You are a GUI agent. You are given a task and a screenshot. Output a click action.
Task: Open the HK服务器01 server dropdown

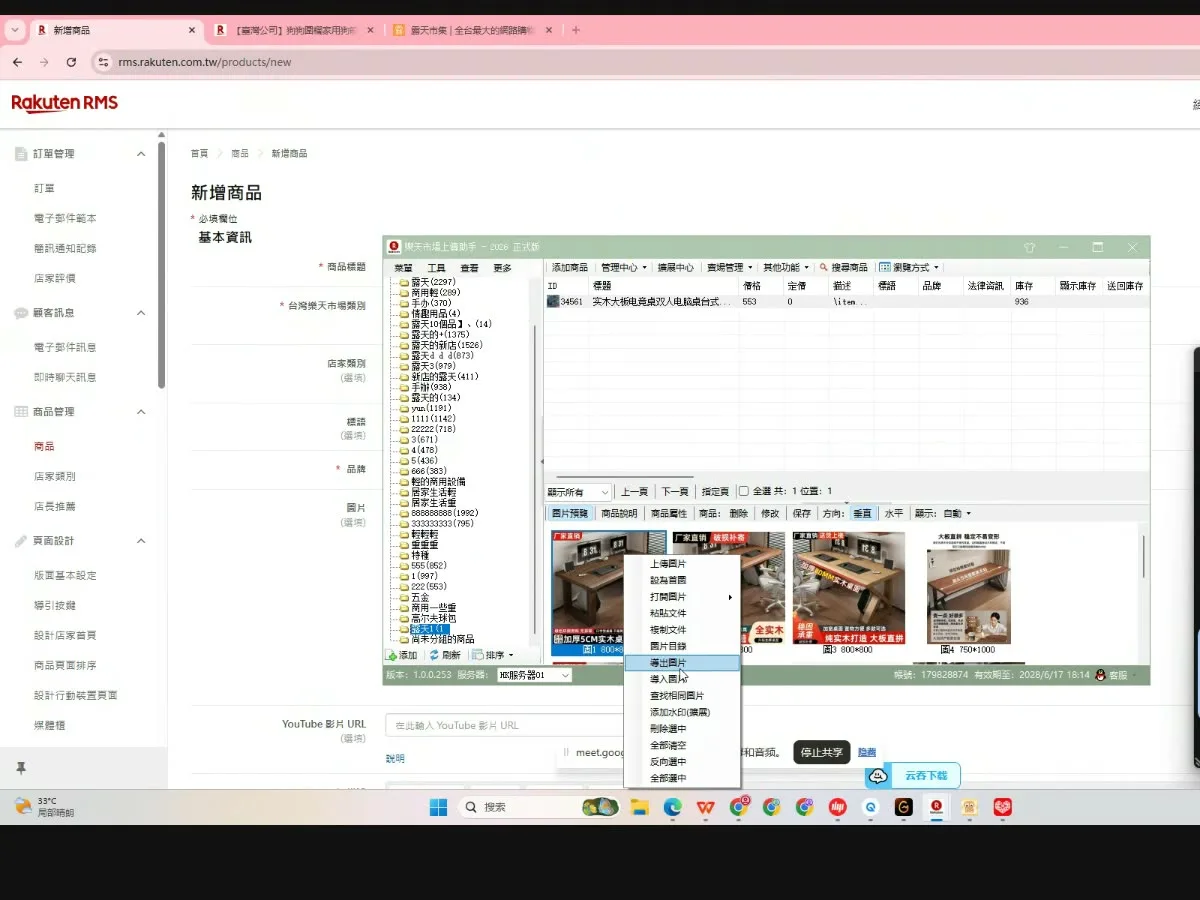pos(535,675)
